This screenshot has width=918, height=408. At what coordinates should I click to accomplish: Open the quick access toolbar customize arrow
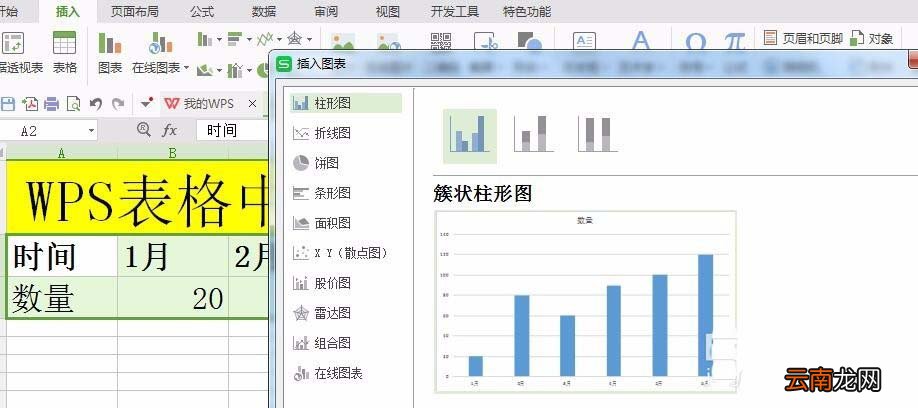146,103
